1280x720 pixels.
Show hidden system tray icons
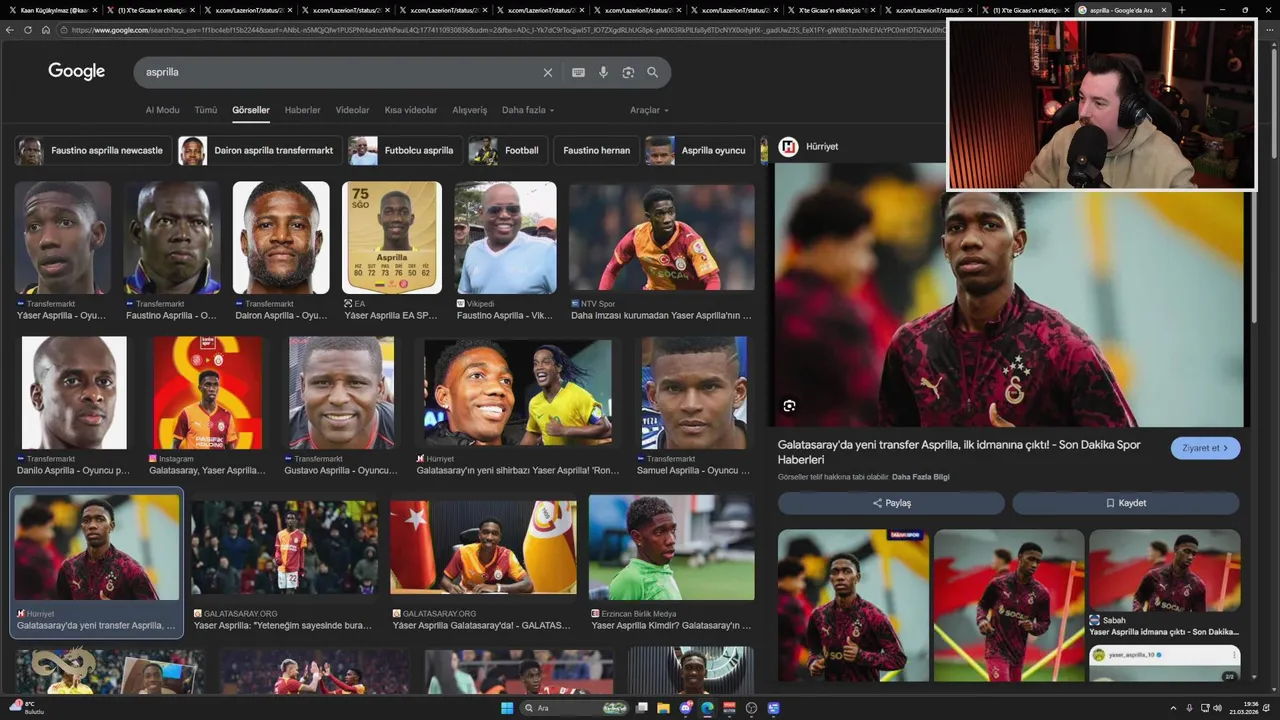pyautogui.click(x=1174, y=708)
